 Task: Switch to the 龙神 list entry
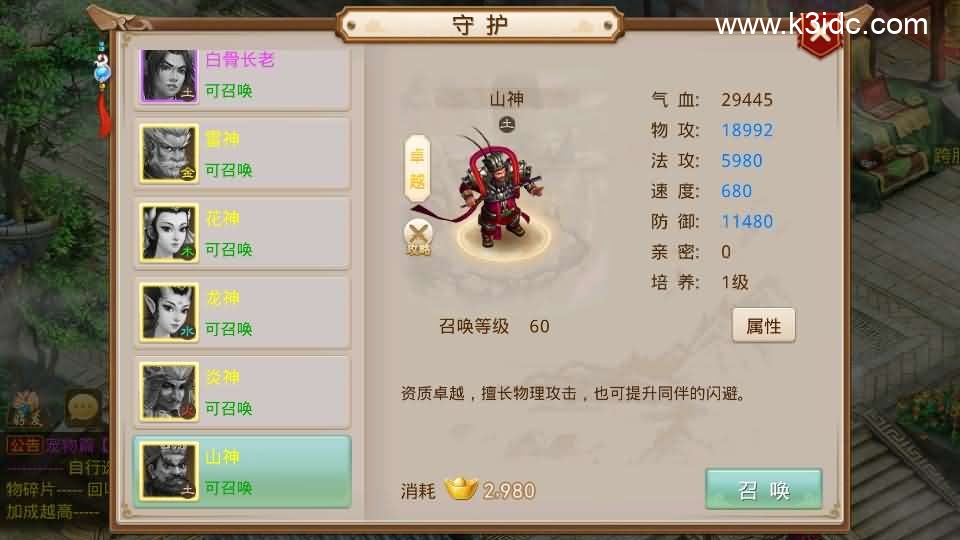point(242,313)
